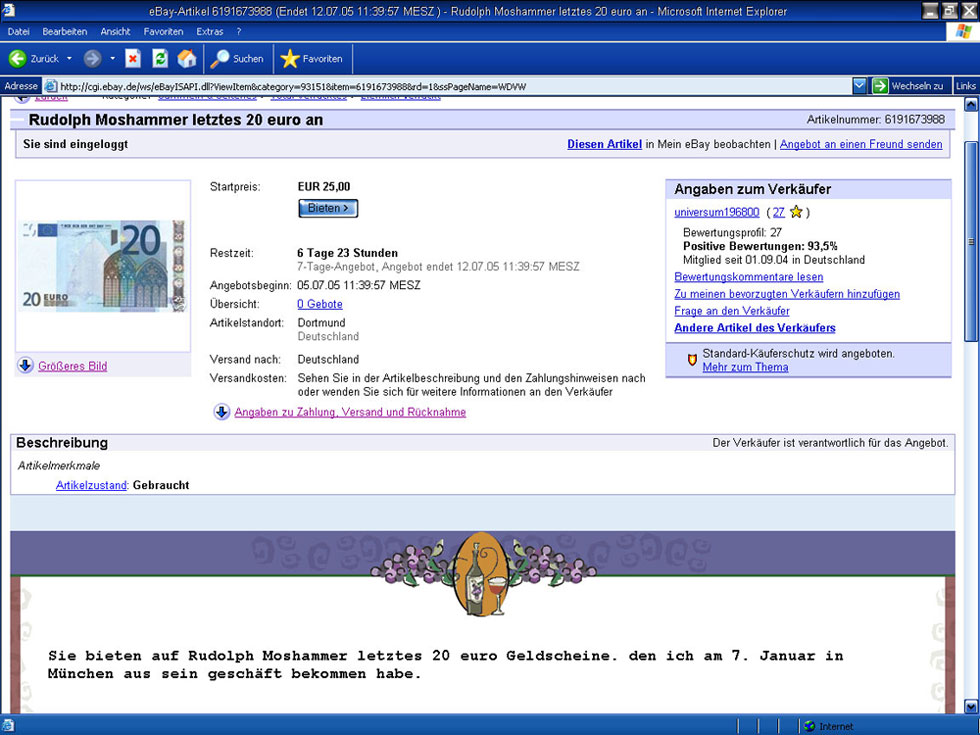The height and width of the screenshot is (735, 980).
Task: Click the forward navigation arrow icon
Action: click(92, 59)
